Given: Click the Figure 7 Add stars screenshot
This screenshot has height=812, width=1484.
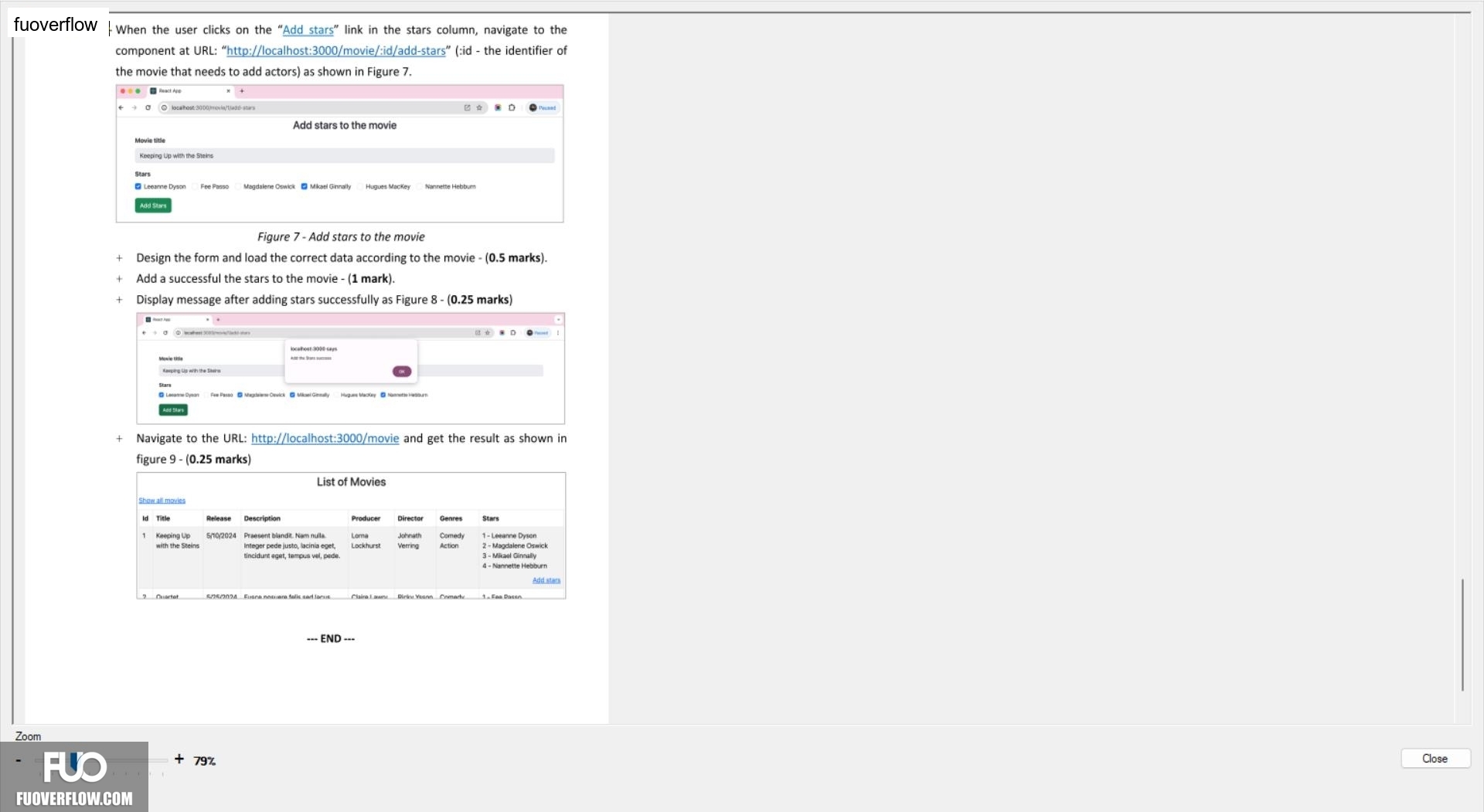Looking at the screenshot, I should click(339, 154).
